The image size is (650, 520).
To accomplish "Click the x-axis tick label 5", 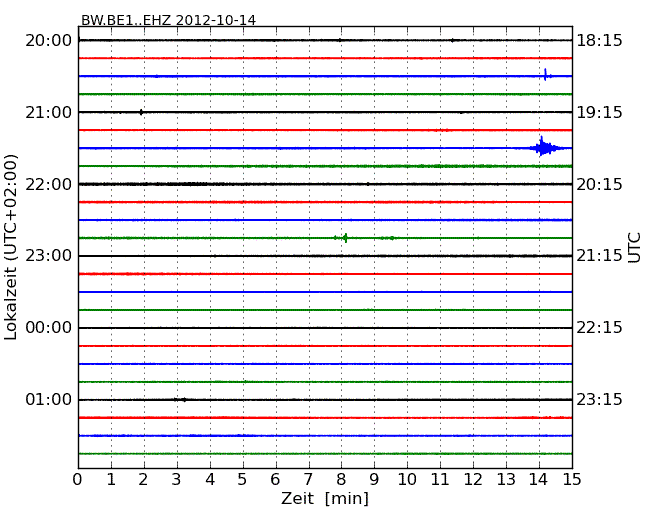I will click(x=242, y=480).
